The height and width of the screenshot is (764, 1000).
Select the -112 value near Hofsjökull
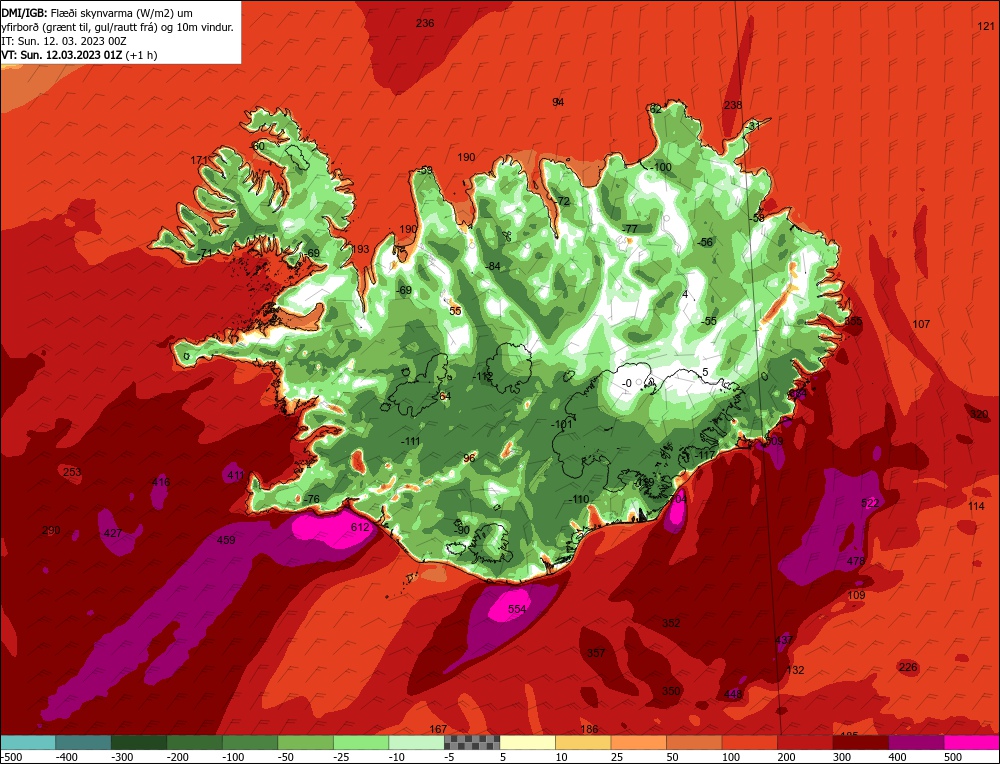[483, 377]
